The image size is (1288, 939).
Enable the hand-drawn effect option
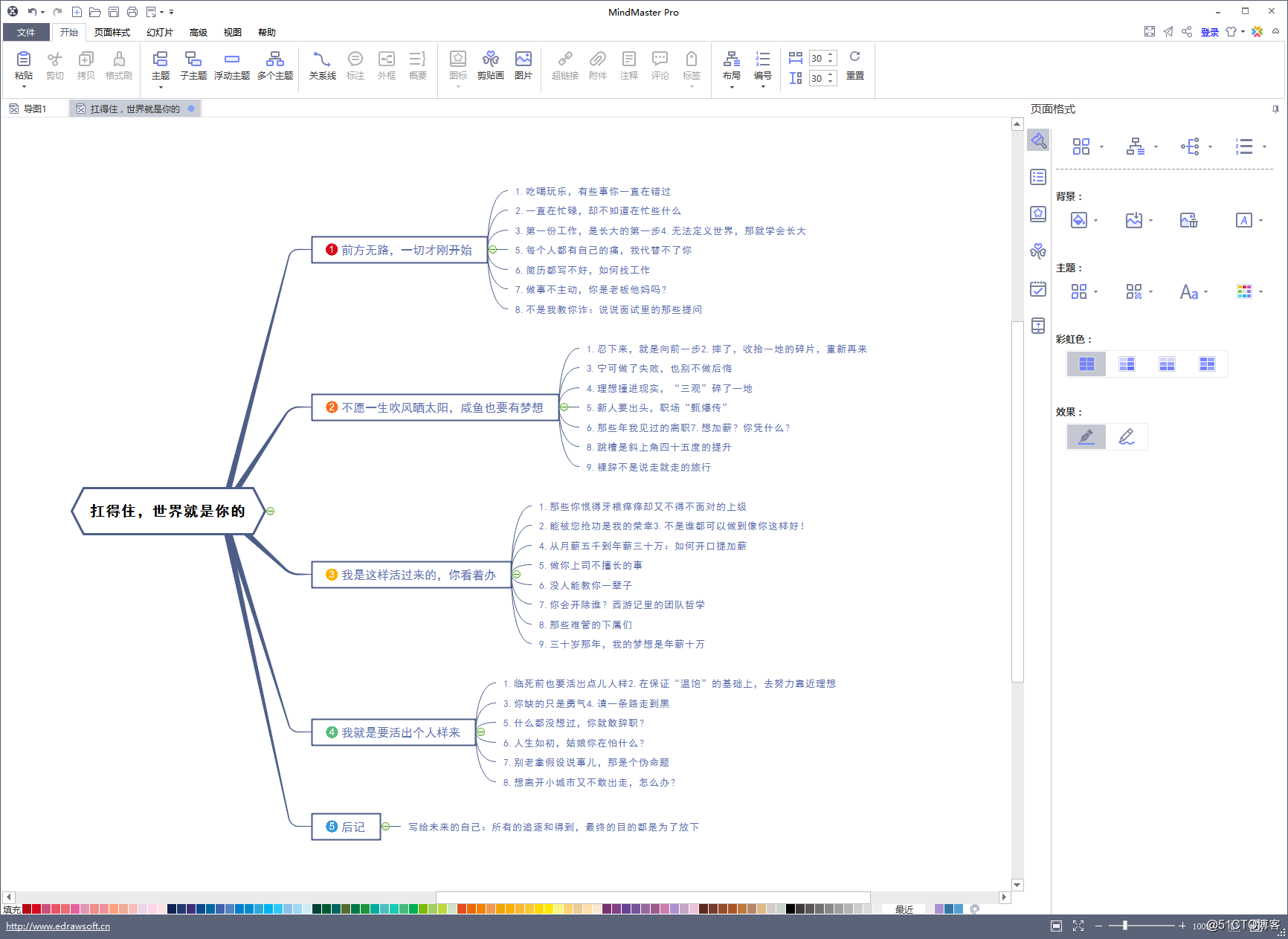[1127, 436]
